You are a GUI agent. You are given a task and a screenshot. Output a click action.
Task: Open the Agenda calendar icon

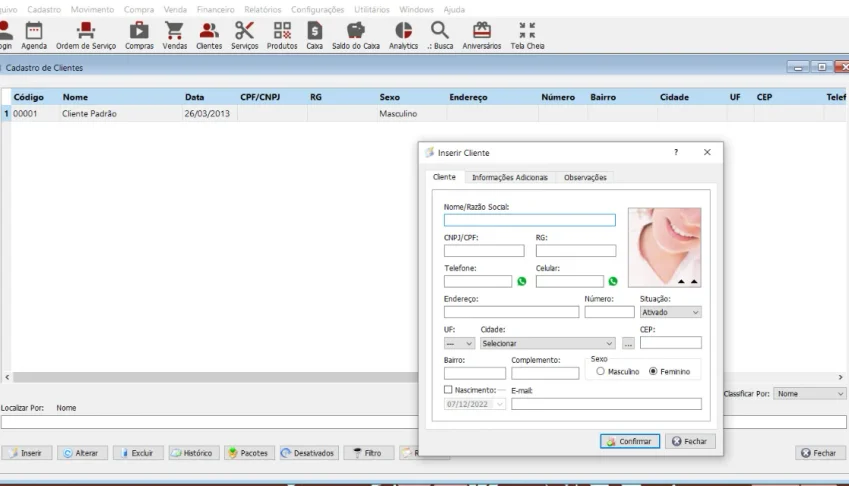34,31
